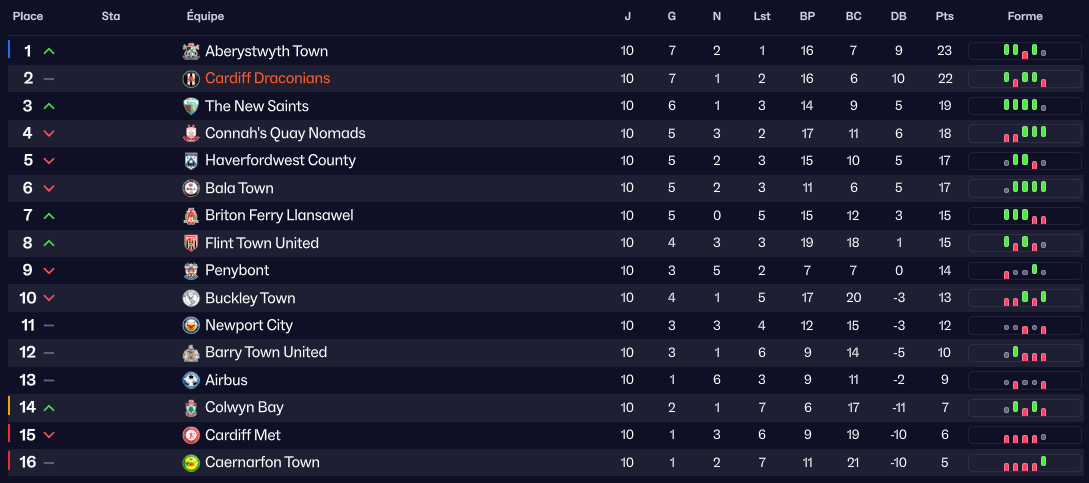Click the Aberystwyth Town club crest
The width and height of the screenshot is (1089, 483).
pyautogui.click(x=191, y=51)
